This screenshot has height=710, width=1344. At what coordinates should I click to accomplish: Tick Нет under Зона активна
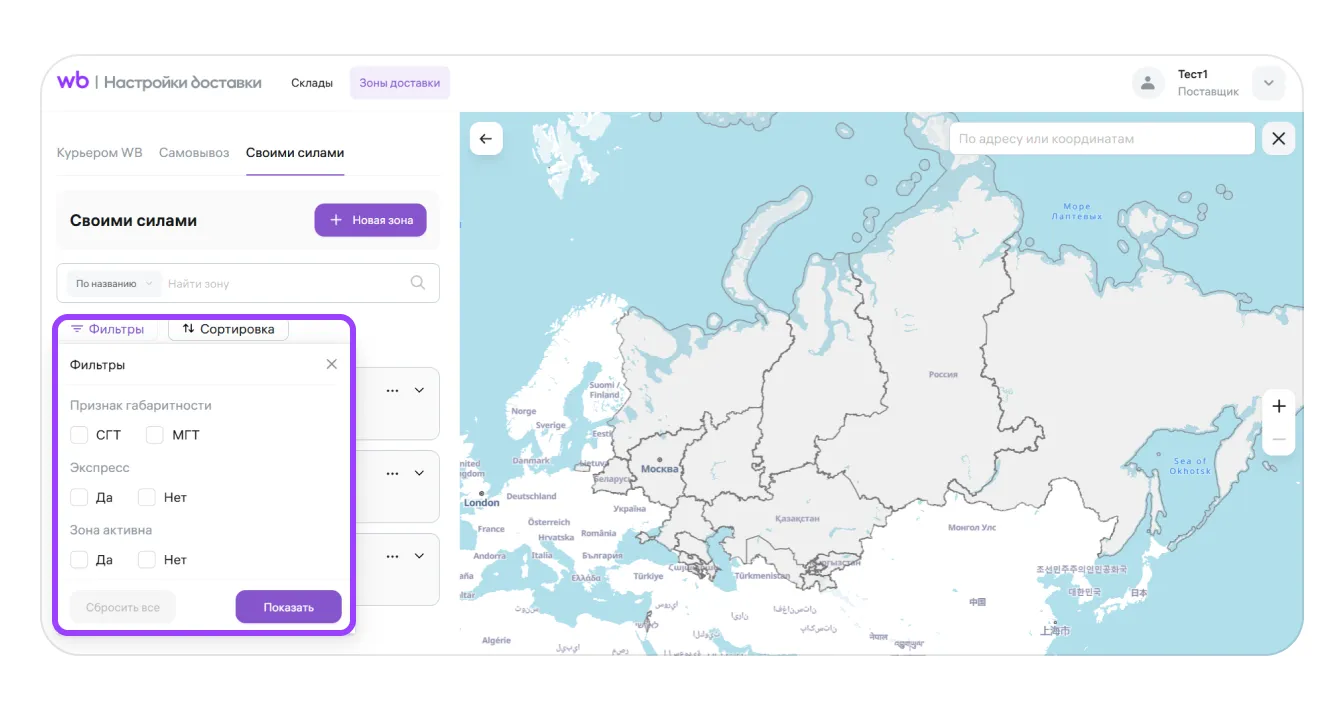[x=147, y=560]
